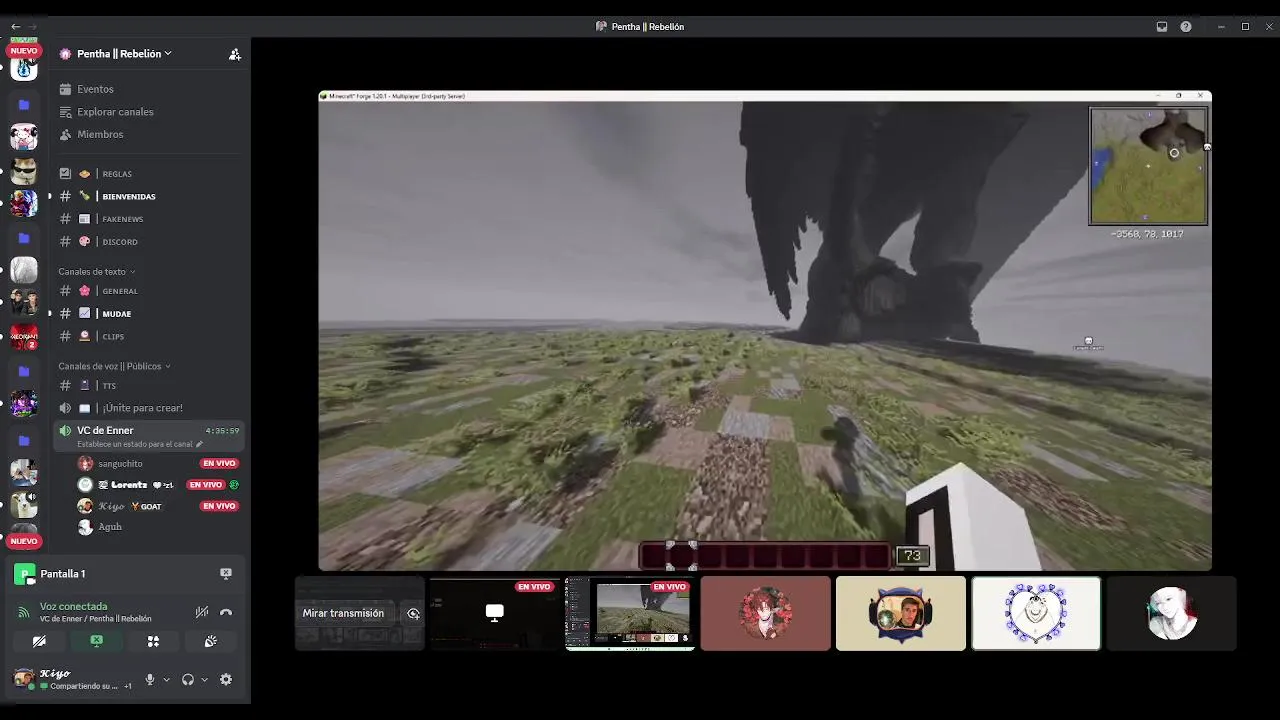The image size is (1280, 720).
Task: Open the BIENVENIDAS channel
Action: pyautogui.click(x=150, y=197)
